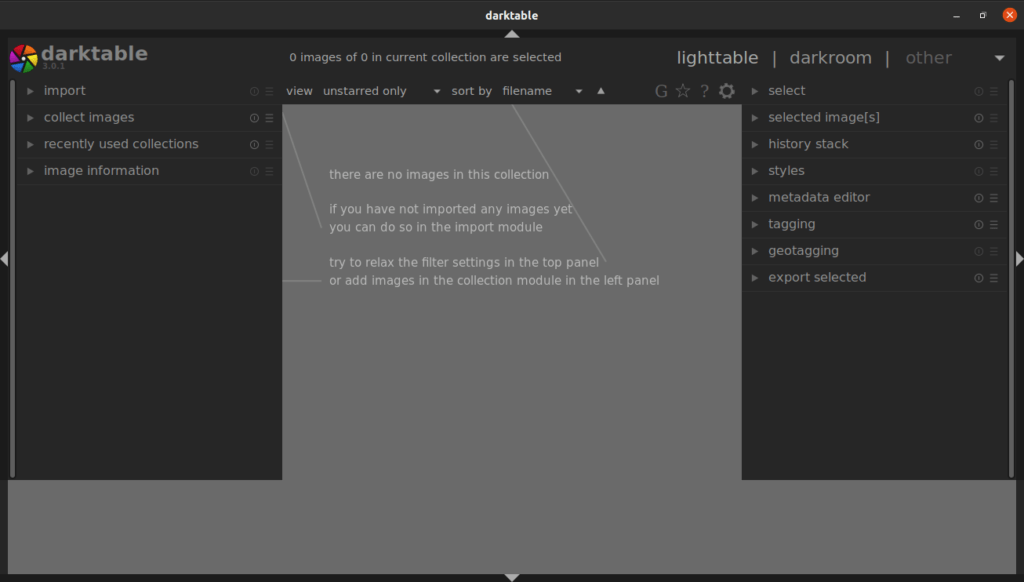This screenshot has height=582, width=1024.
Task: Open the select module presets menu
Action: tap(993, 91)
